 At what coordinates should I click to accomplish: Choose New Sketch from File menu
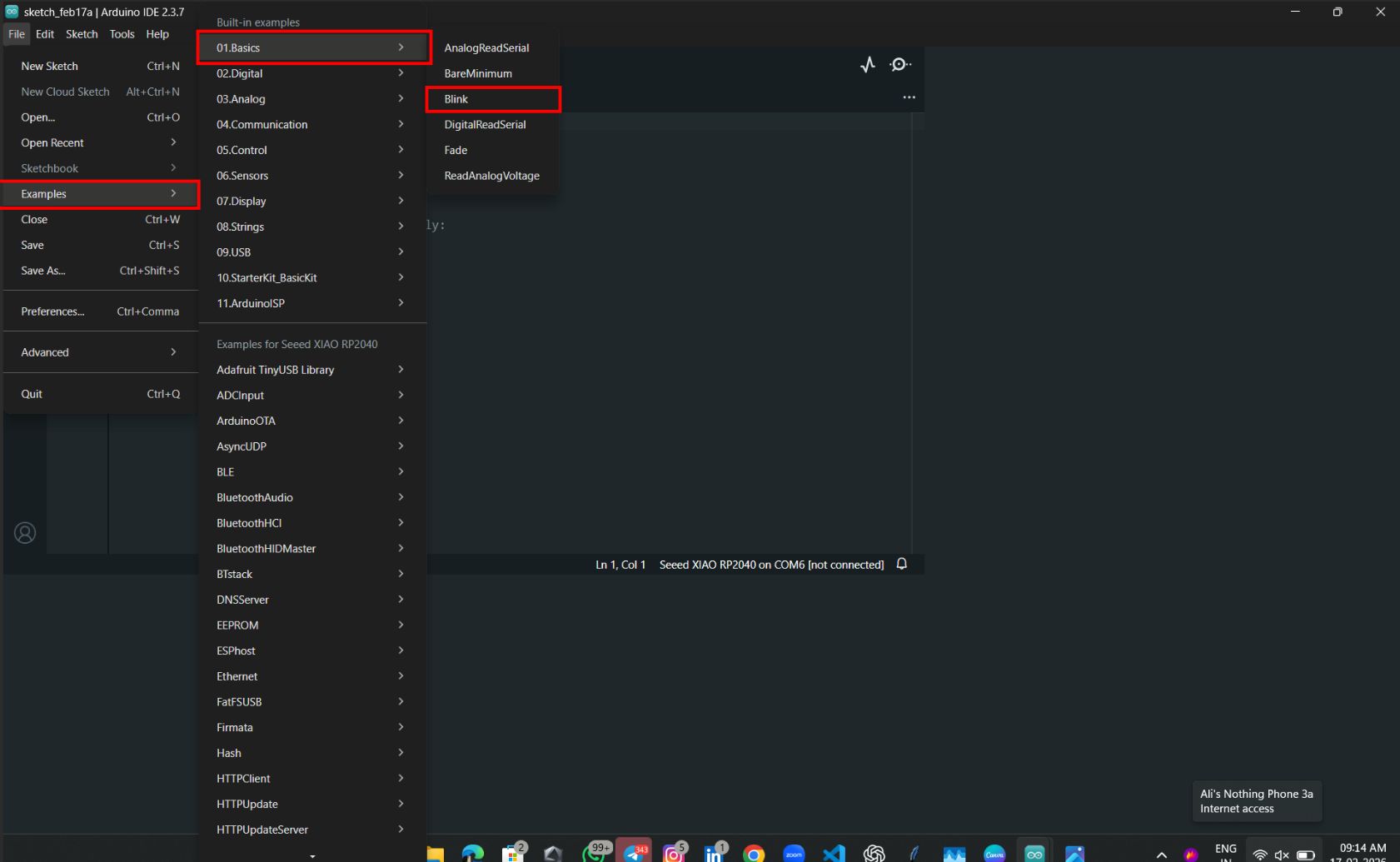click(x=100, y=66)
